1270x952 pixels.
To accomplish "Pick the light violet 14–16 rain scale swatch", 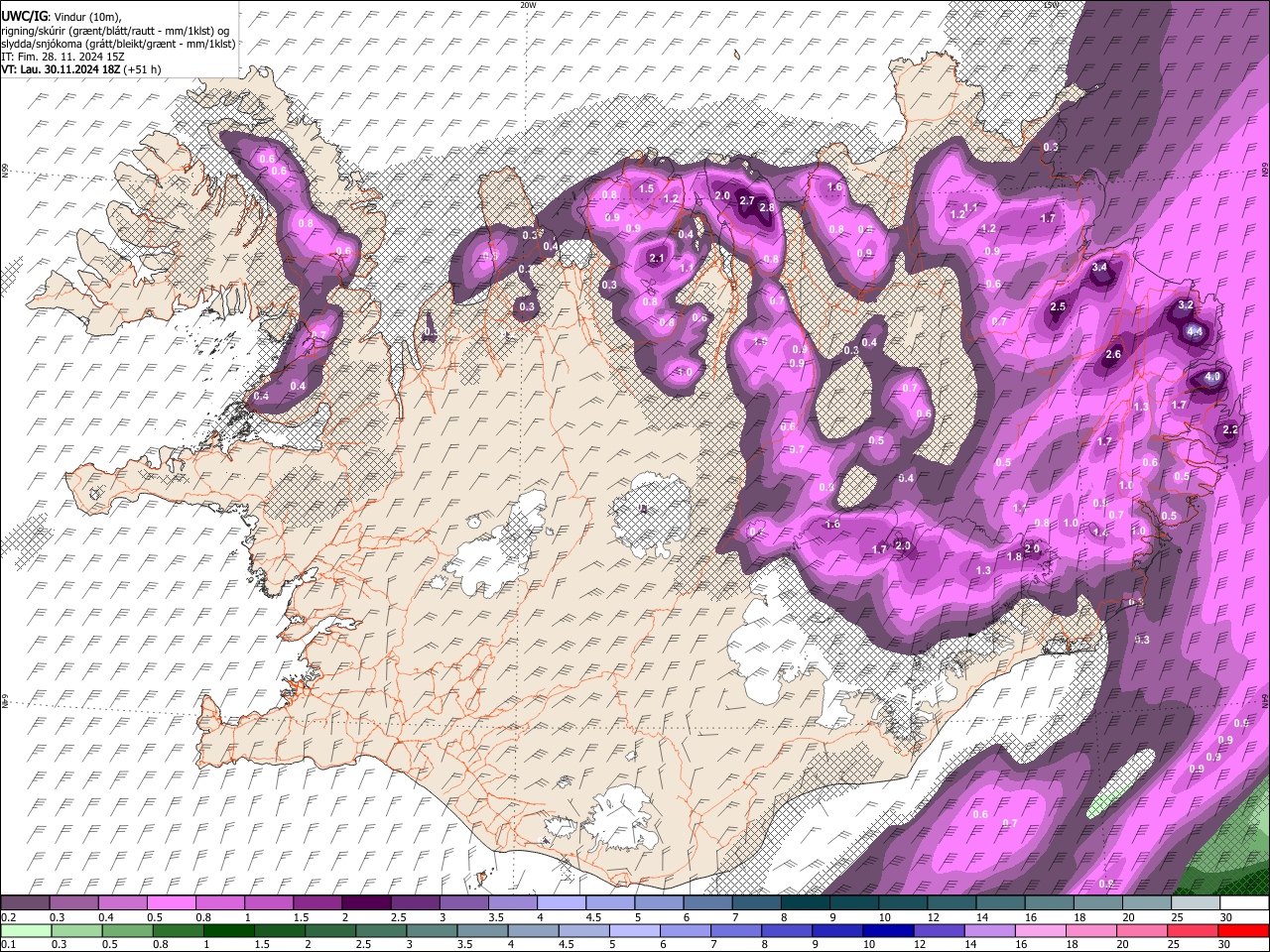I will pyautogui.click(x=989, y=930).
